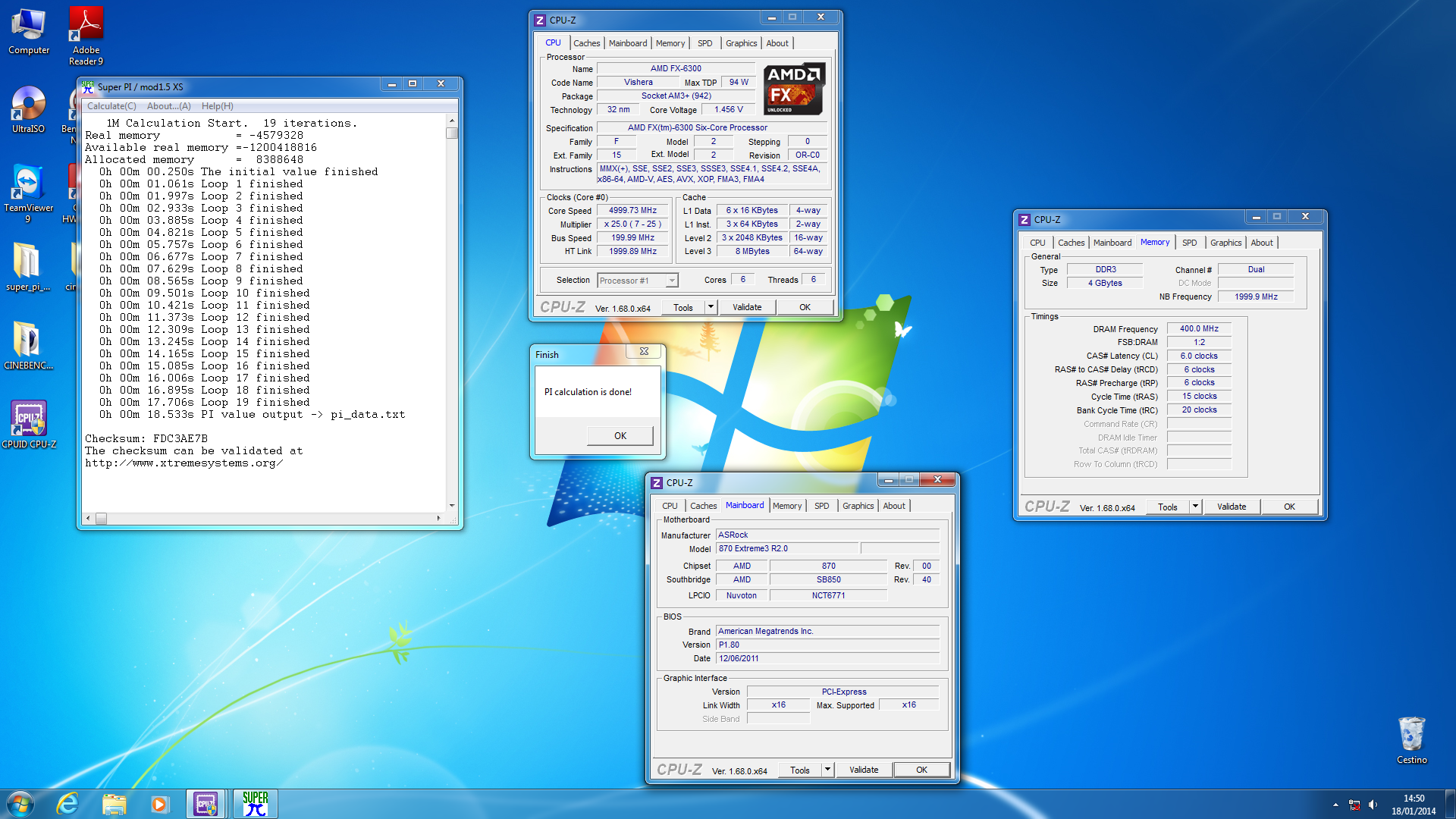Switch to Caches tab in CPU window
The image size is (1456, 819).
pyautogui.click(x=586, y=43)
